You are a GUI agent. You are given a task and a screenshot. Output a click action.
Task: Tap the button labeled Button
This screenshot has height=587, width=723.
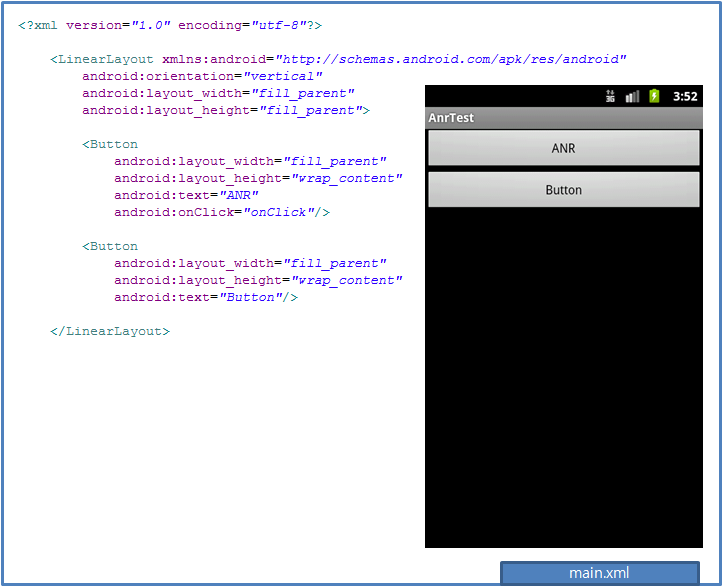[x=563, y=190]
